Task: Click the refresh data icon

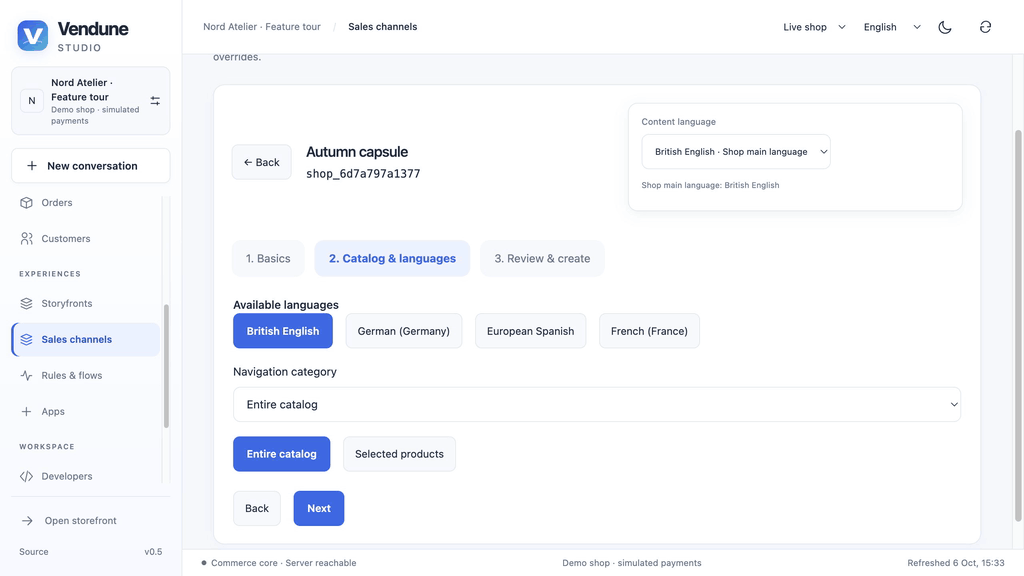Action: tap(985, 27)
